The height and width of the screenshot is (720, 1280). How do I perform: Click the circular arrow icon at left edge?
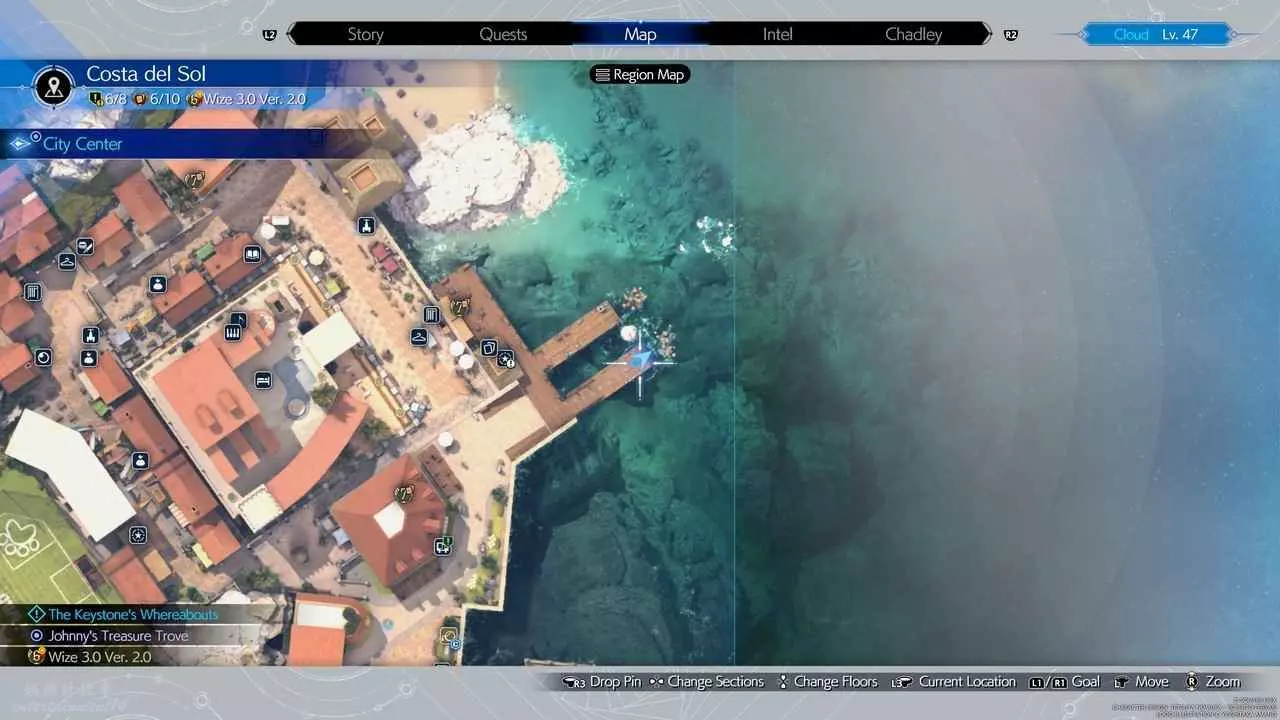click(43, 357)
